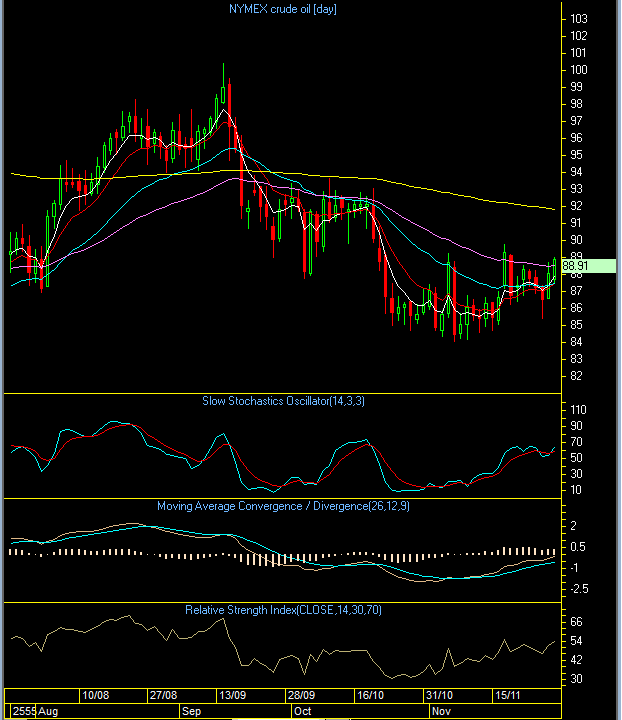Click the 13/09 date marker
Image resolution: width=622 pixels, height=720 pixels.
coord(234,695)
